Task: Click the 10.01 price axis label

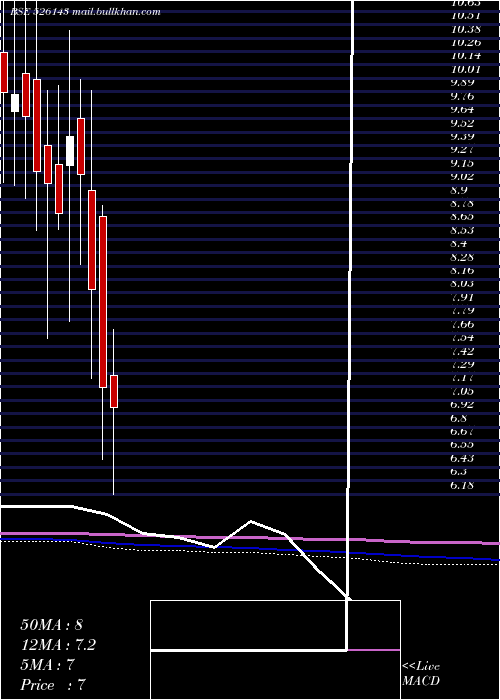Action: pos(466,69)
